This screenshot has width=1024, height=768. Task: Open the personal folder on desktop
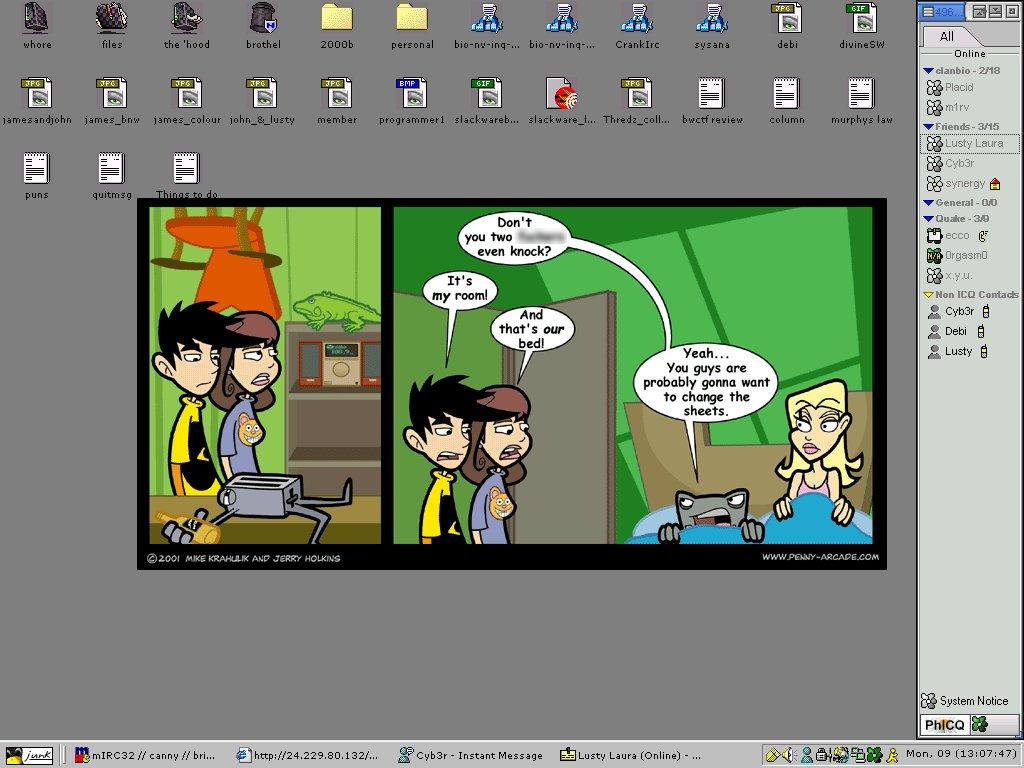pyautogui.click(x=412, y=19)
